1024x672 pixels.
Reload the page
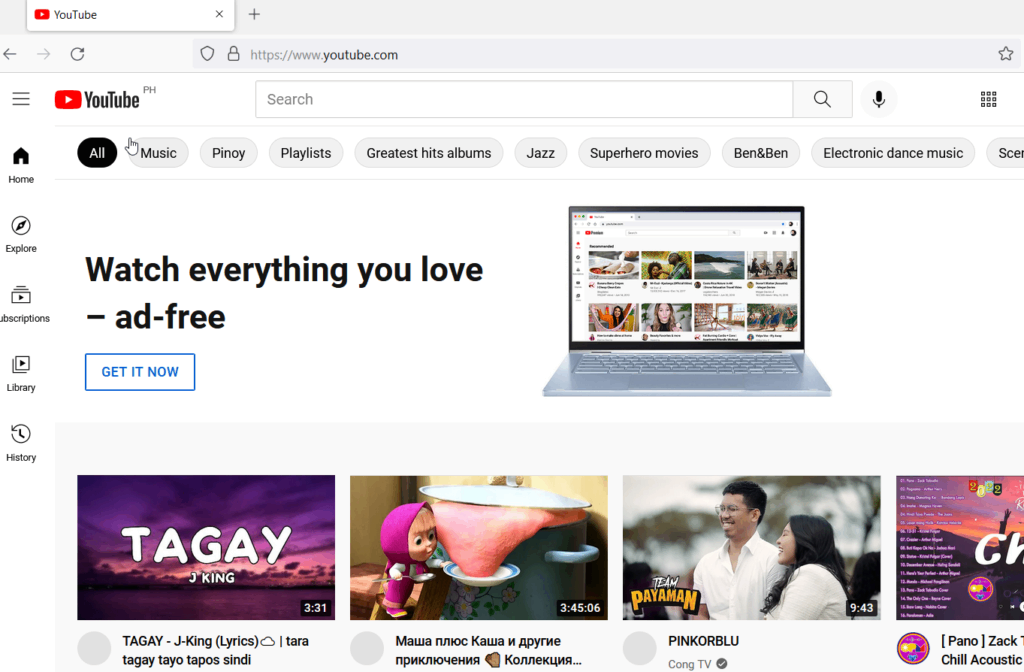tap(78, 54)
